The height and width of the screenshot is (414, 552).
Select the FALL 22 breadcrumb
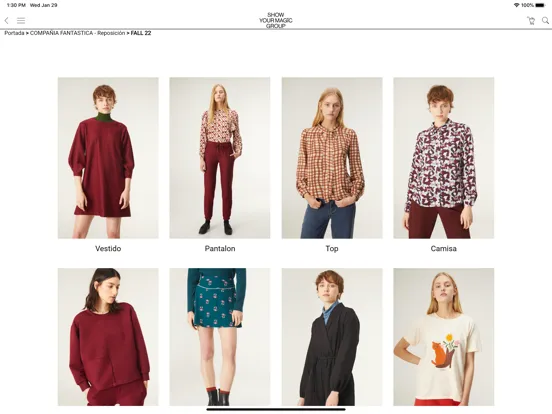141,33
